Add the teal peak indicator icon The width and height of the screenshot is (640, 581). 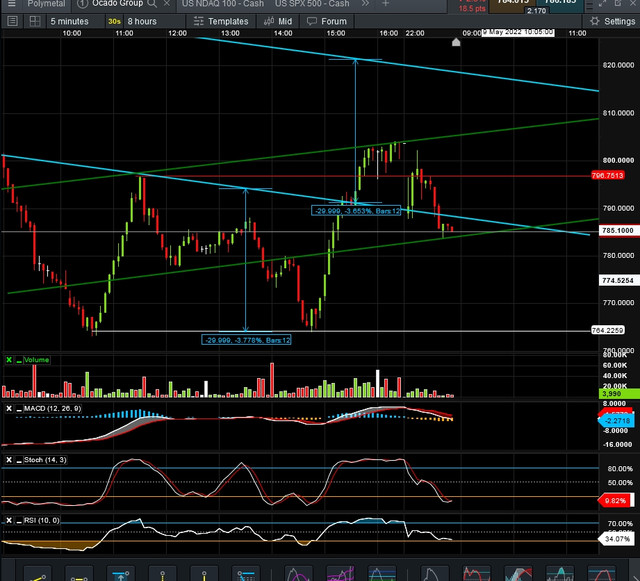coord(560,573)
